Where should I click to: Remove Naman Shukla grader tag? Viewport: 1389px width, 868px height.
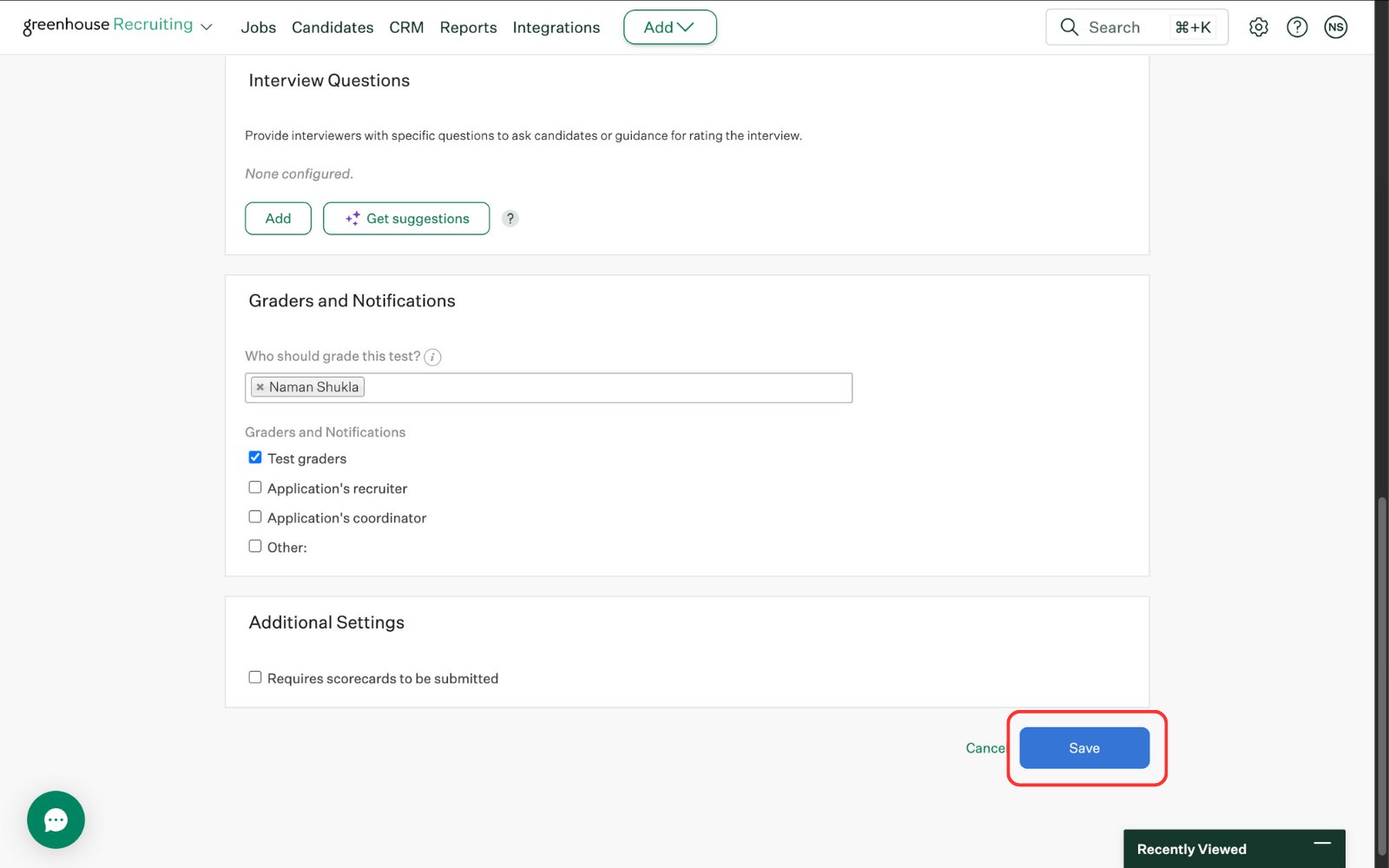click(x=260, y=387)
